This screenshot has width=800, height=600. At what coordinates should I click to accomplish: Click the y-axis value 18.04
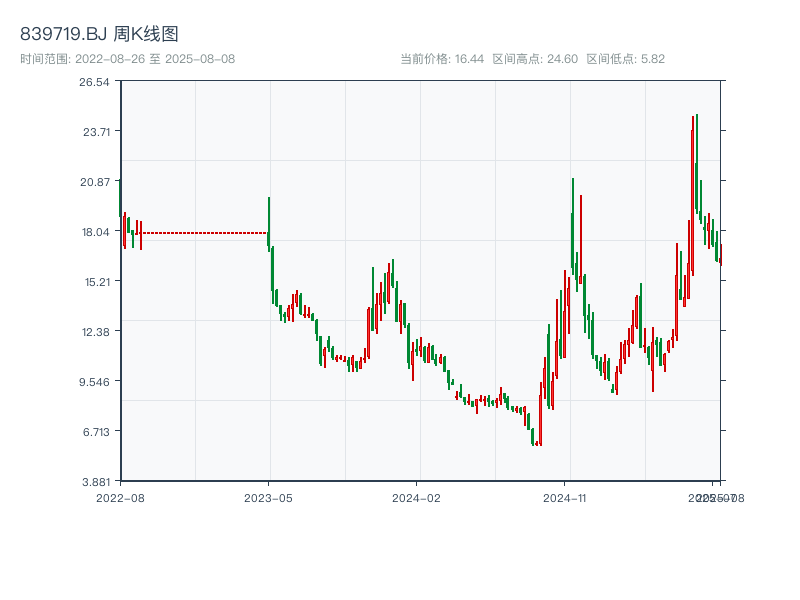point(96,232)
